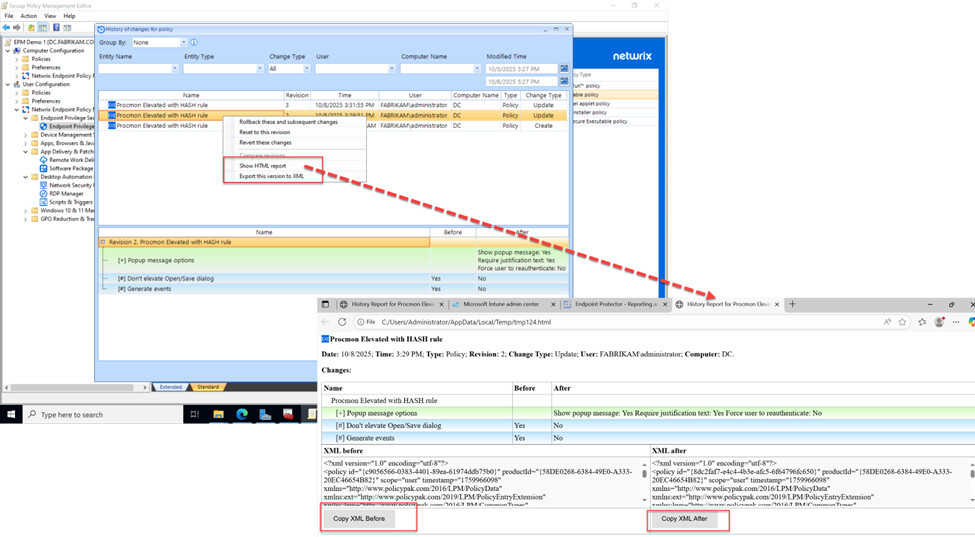Open the Task View taskbar icon

(x=195, y=414)
